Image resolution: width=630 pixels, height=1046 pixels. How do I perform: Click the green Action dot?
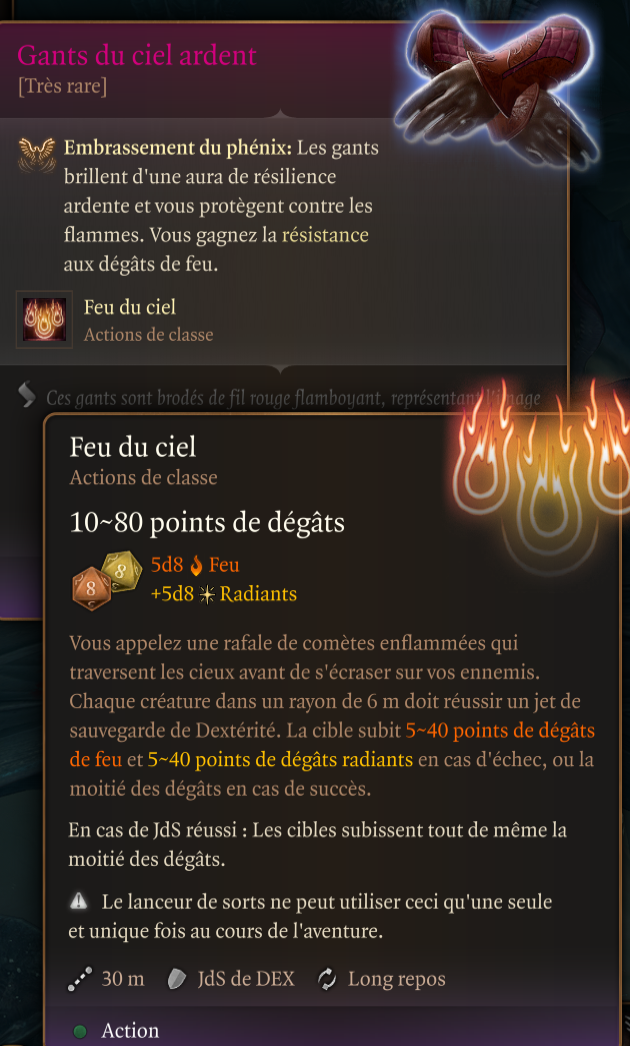(80, 1031)
